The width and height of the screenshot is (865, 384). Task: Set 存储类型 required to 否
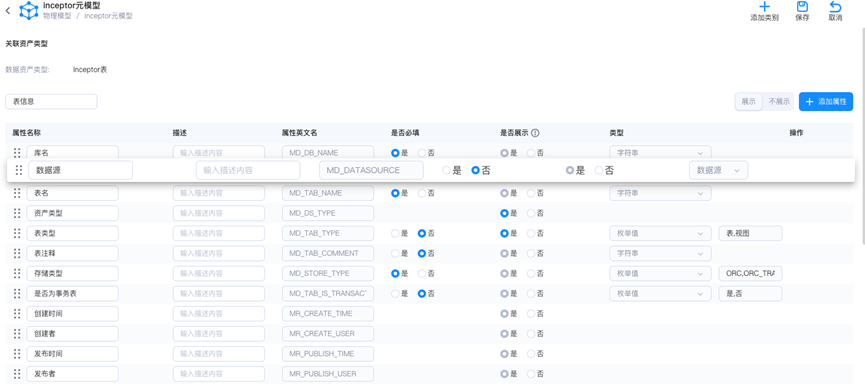(x=422, y=273)
